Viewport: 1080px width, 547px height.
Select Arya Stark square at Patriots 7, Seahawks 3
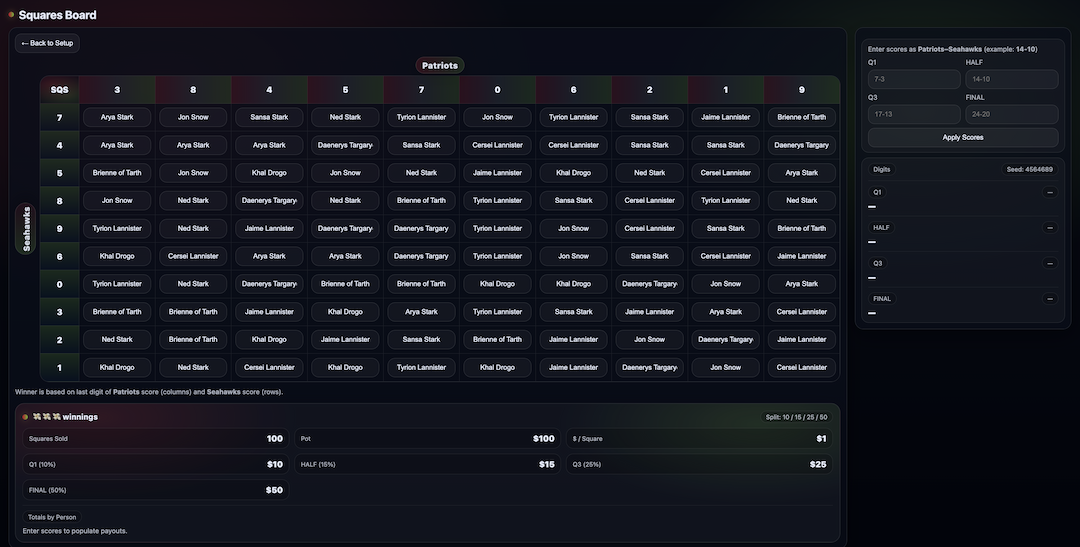422,311
